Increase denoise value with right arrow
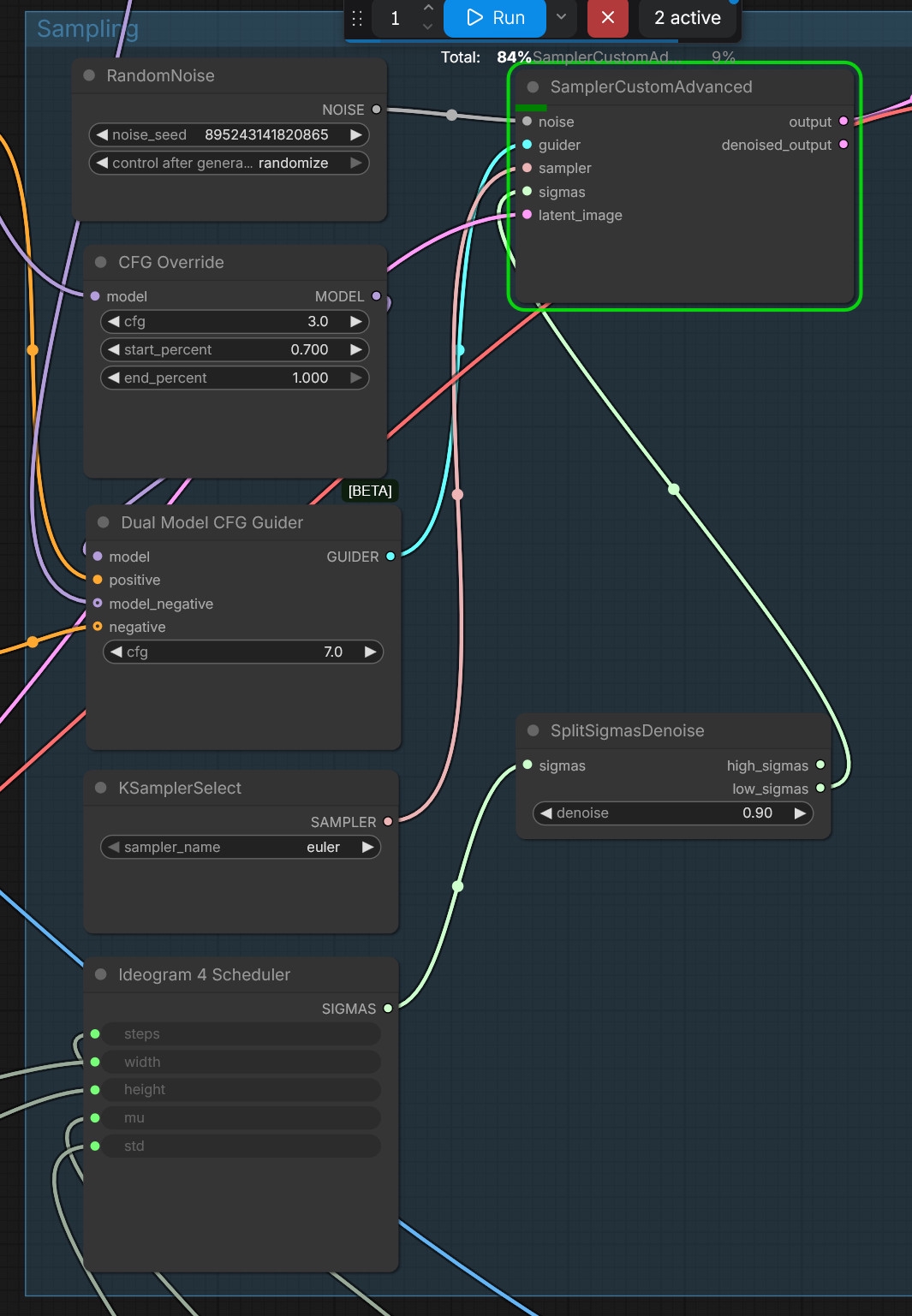Viewport: 912px width, 1316px height. point(800,813)
